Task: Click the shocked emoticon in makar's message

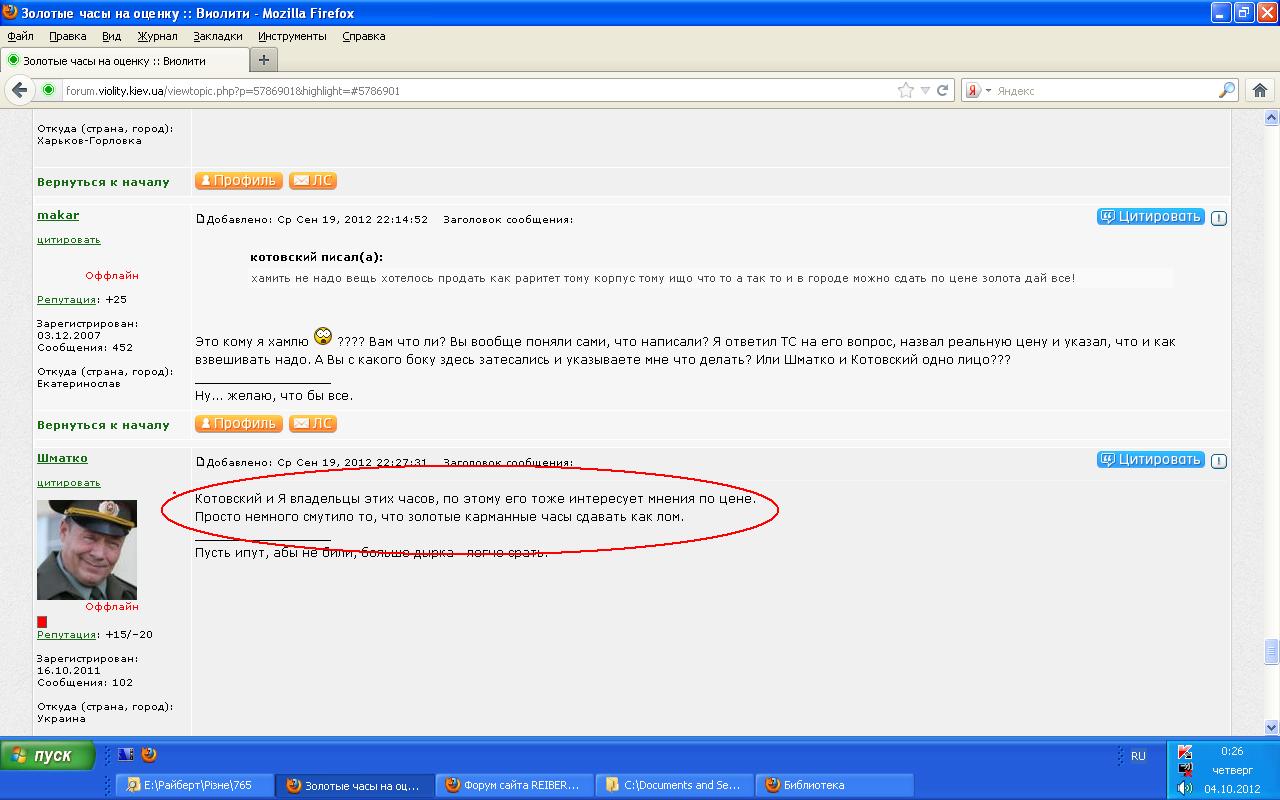Action: [323, 336]
